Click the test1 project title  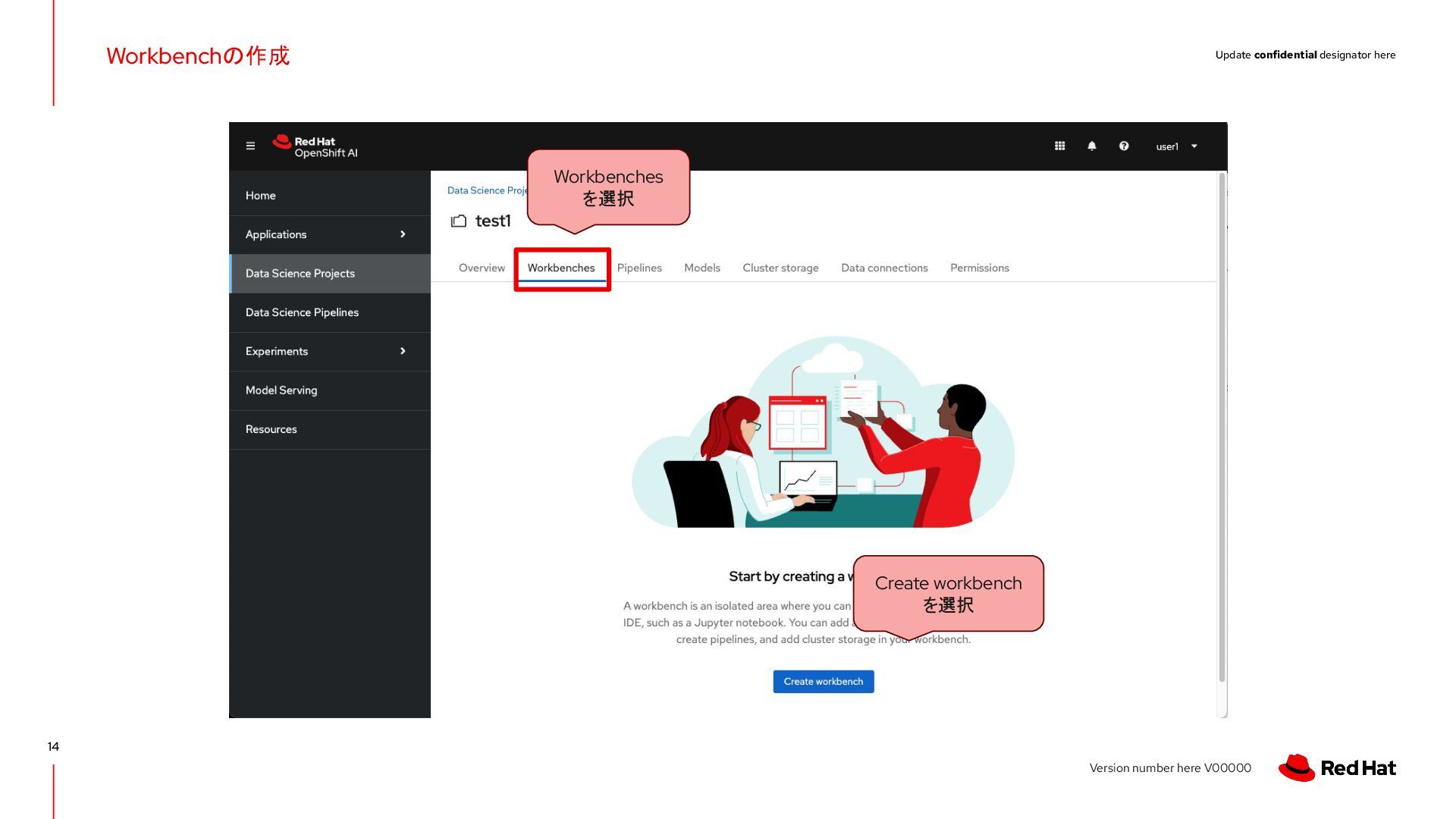point(493,221)
